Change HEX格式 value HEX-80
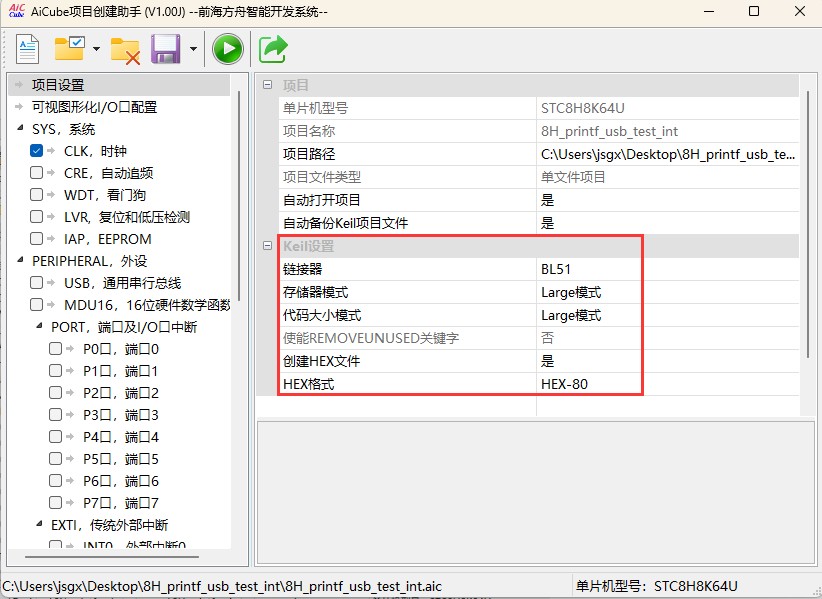The height and width of the screenshot is (599, 822). tap(668, 384)
